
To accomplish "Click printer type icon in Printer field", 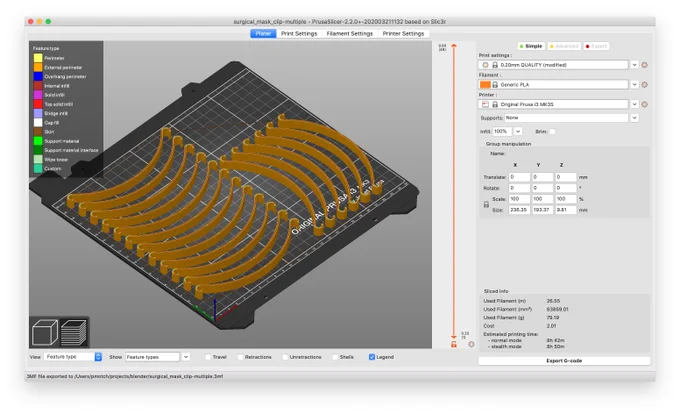I will click(485, 104).
